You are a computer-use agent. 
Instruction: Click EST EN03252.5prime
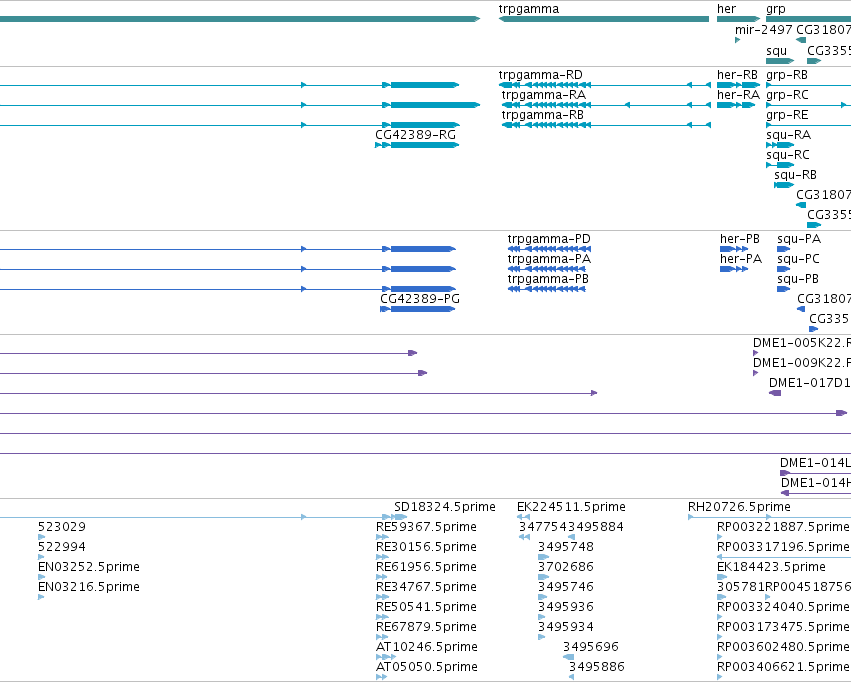click(x=89, y=567)
